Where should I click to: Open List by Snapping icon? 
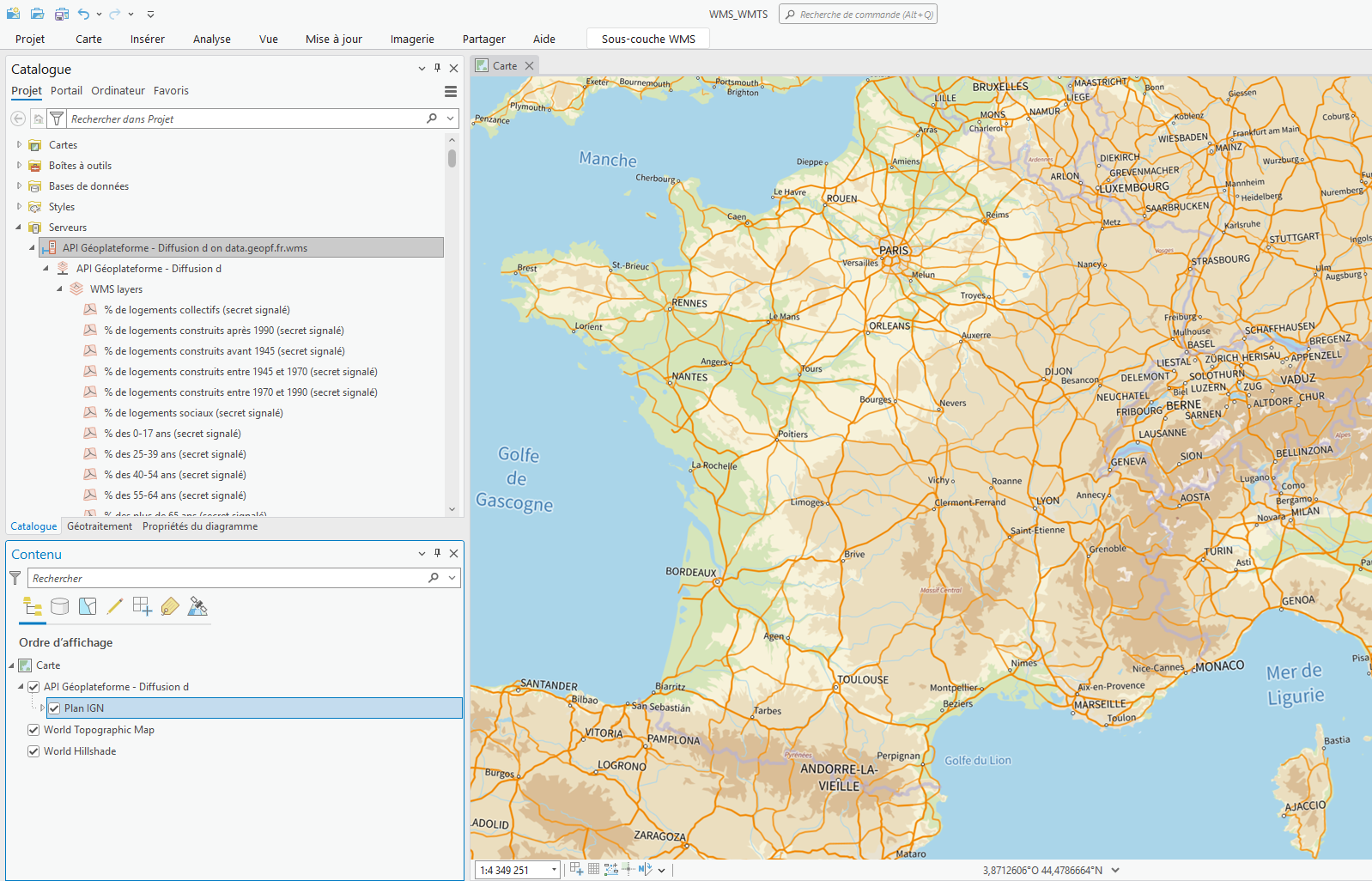click(x=143, y=607)
